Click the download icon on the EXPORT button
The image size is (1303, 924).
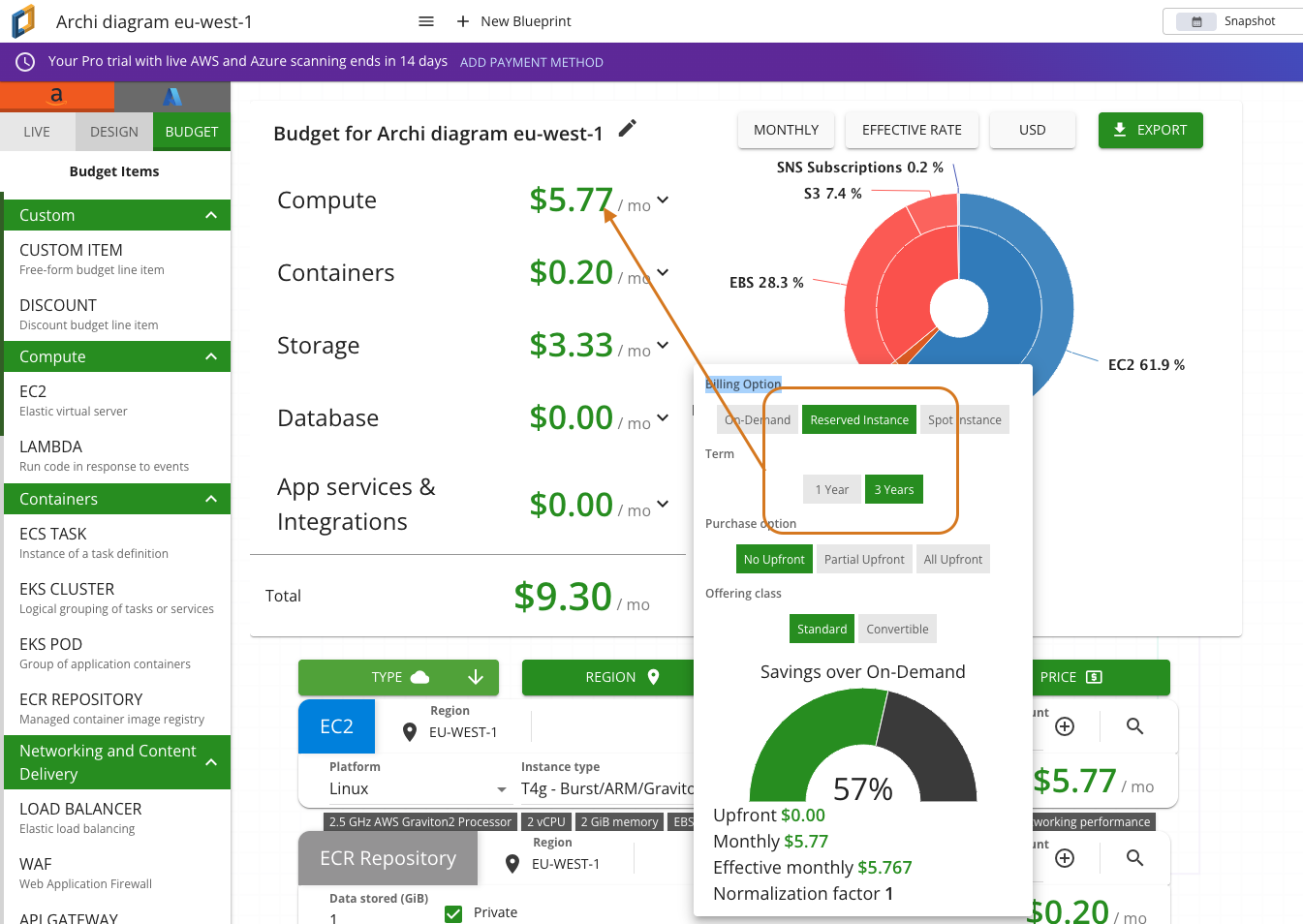[1120, 130]
